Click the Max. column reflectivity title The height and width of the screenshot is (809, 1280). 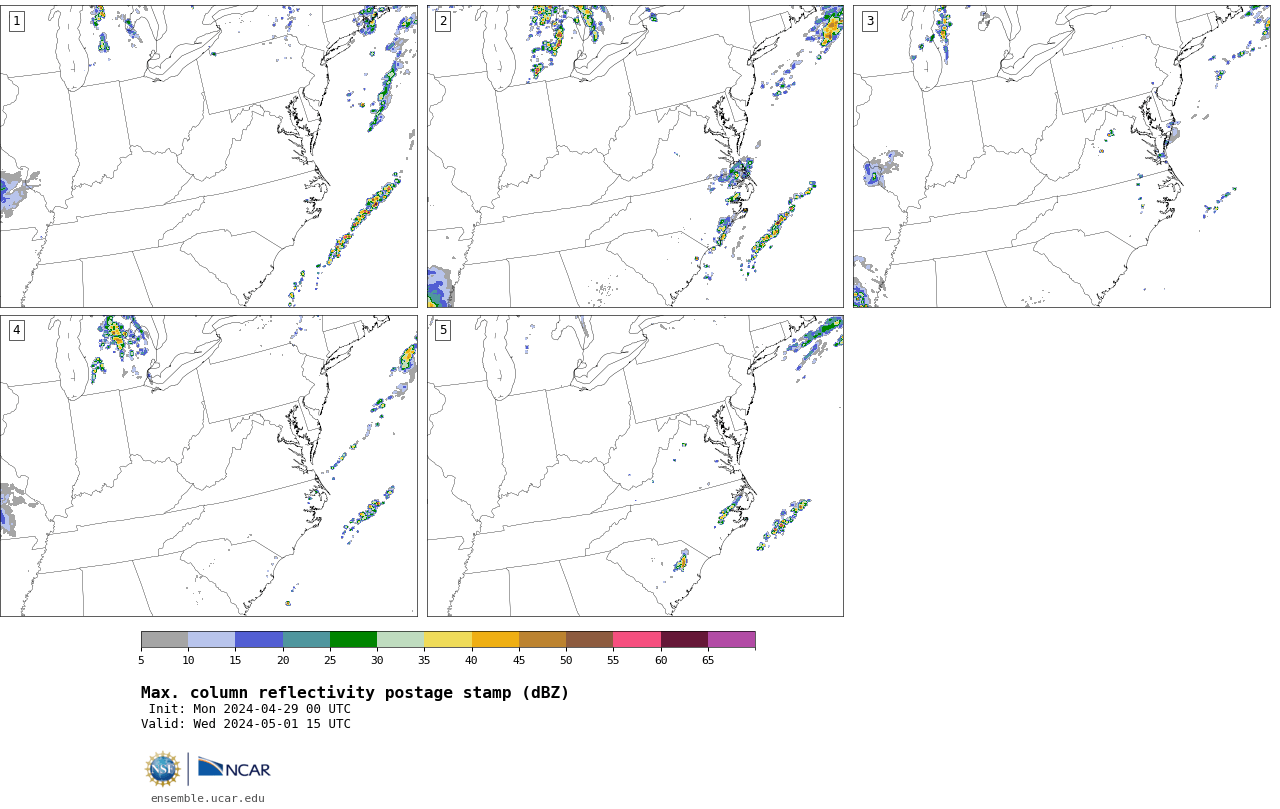point(355,693)
